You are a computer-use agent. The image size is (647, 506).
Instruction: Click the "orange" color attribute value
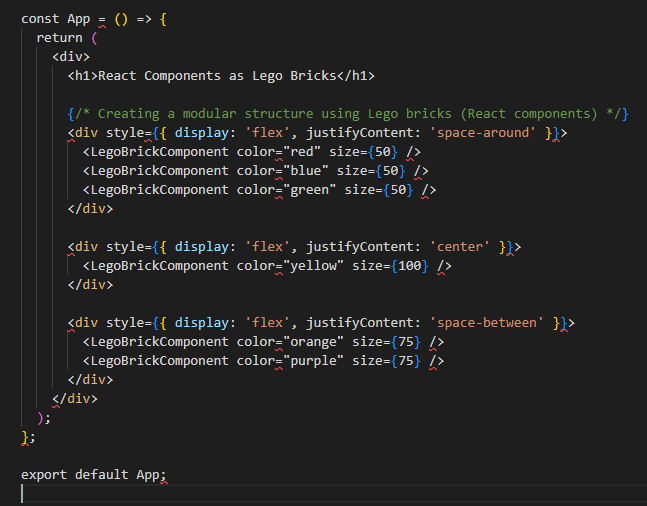[x=314, y=342]
